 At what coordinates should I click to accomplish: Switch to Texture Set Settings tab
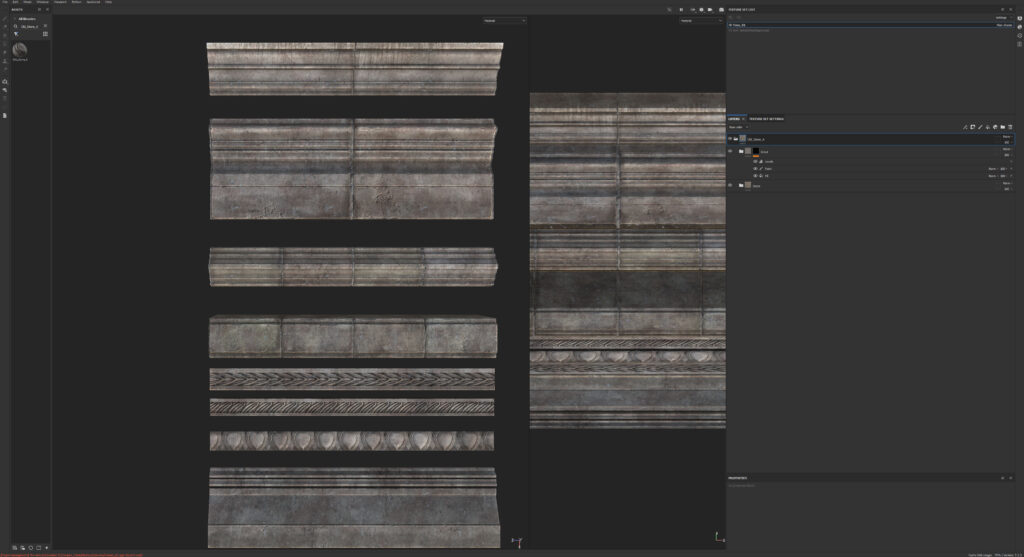coord(767,119)
